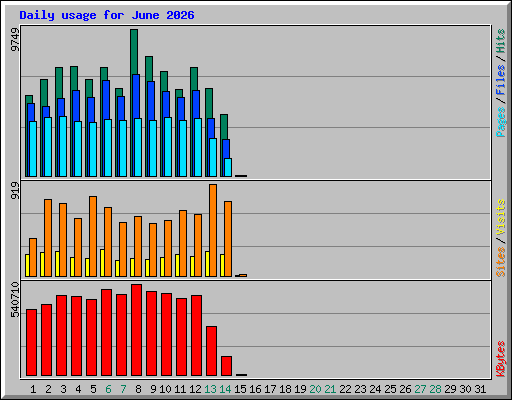Image resolution: width=512 pixels, height=400 pixels.
Task: Click day 4 on the x-axis
Action: pos(78,389)
